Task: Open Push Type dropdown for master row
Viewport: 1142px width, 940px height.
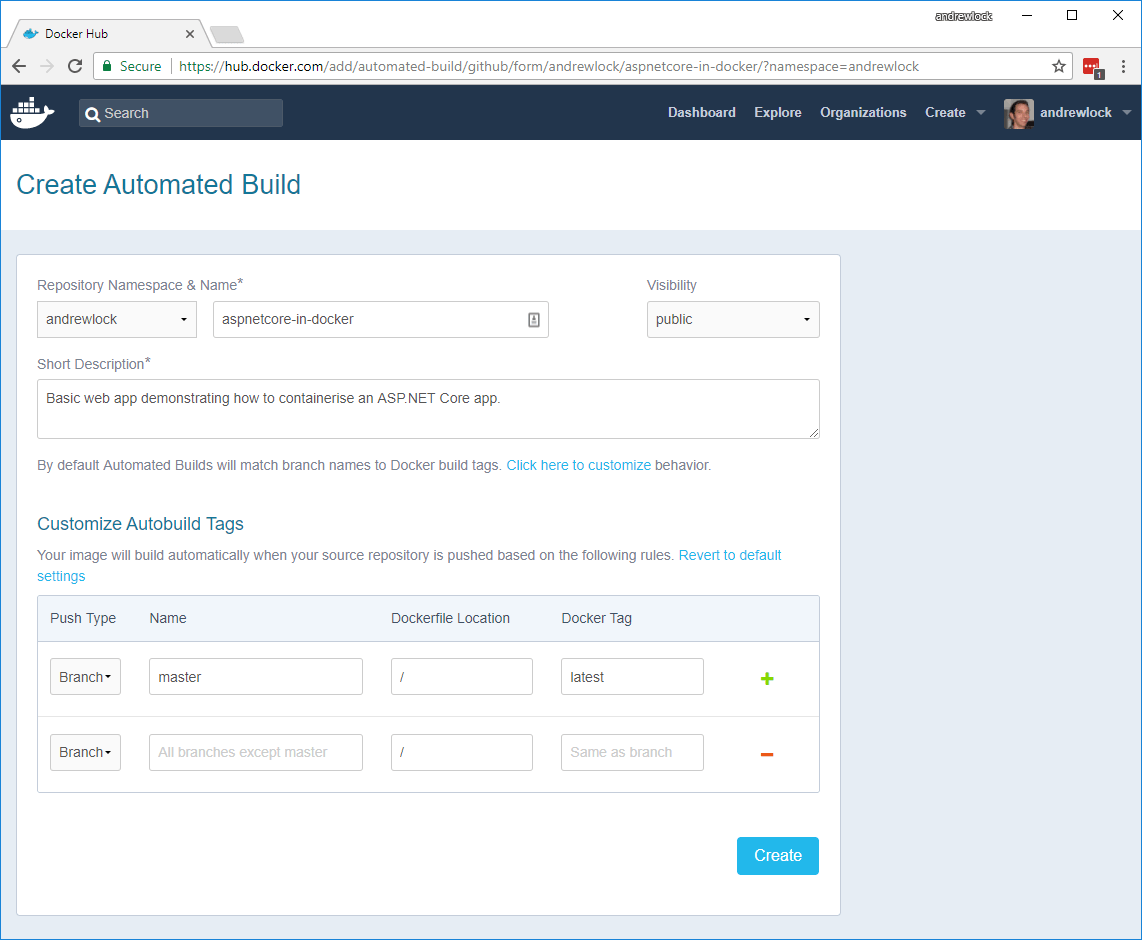Action: coord(85,677)
